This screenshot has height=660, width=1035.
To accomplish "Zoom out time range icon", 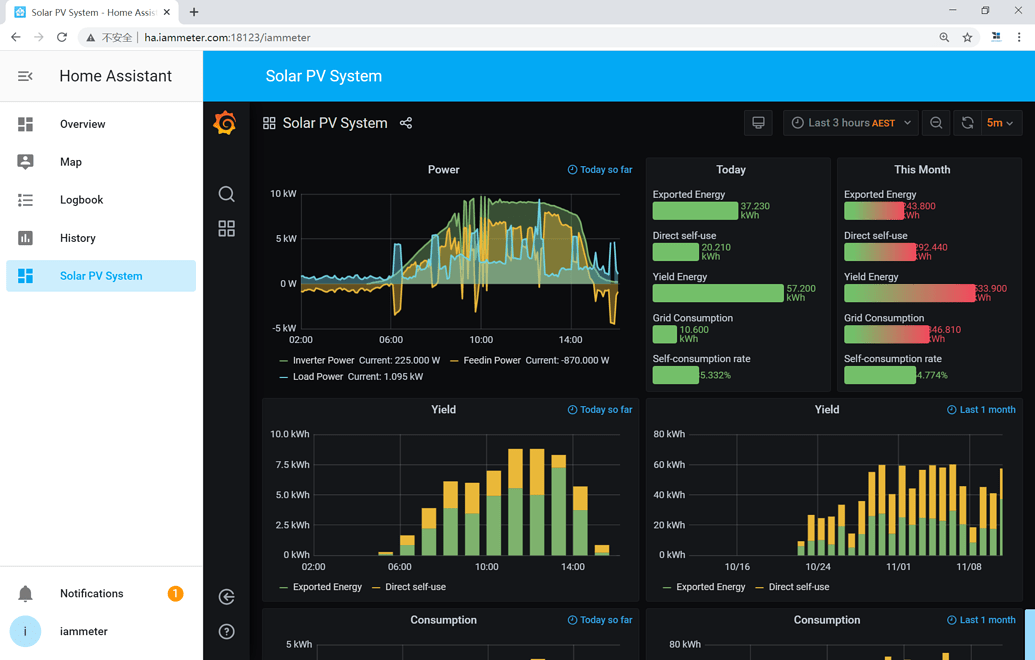I will tap(936, 123).
